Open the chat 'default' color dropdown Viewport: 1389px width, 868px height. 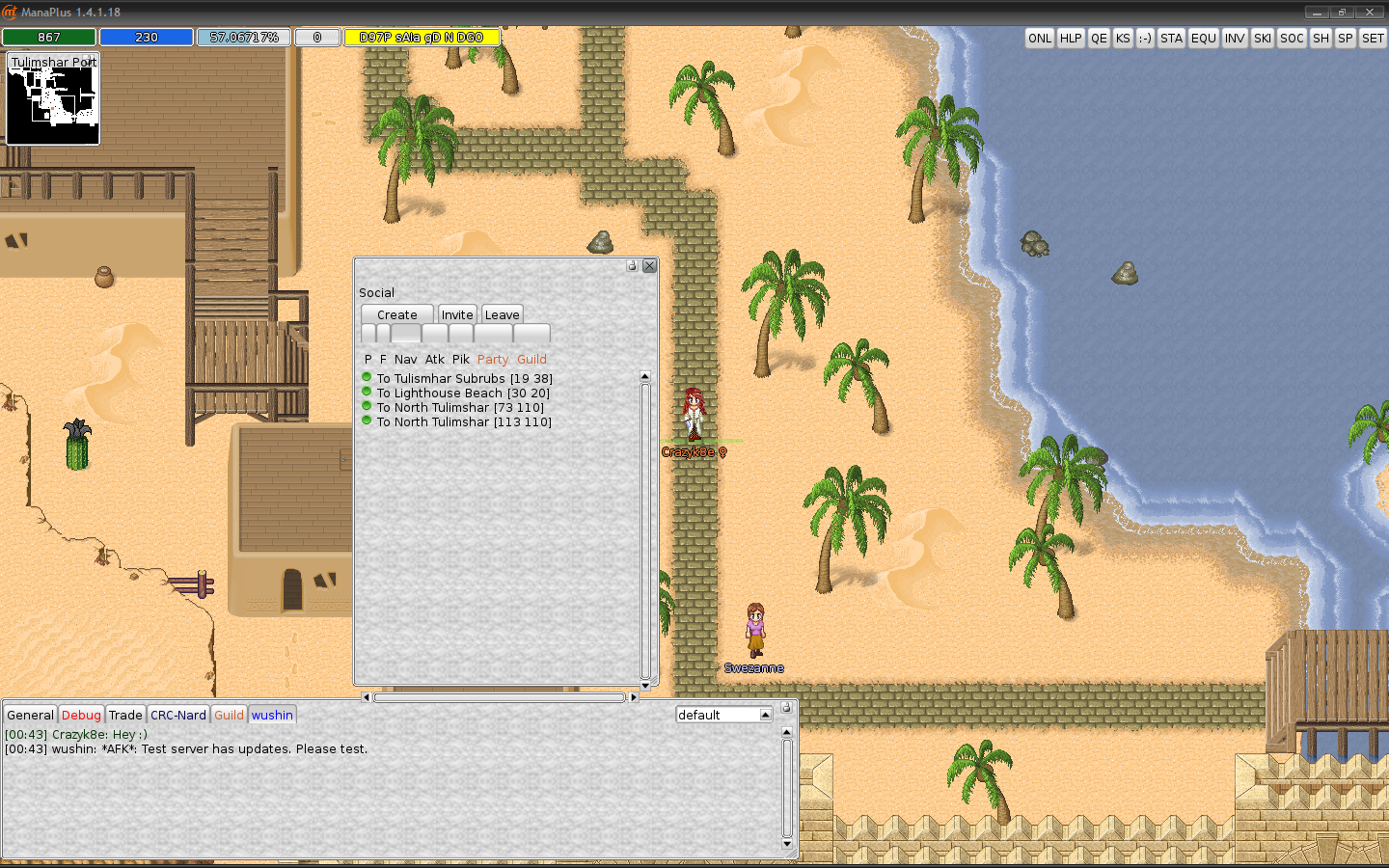click(x=724, y=715)
